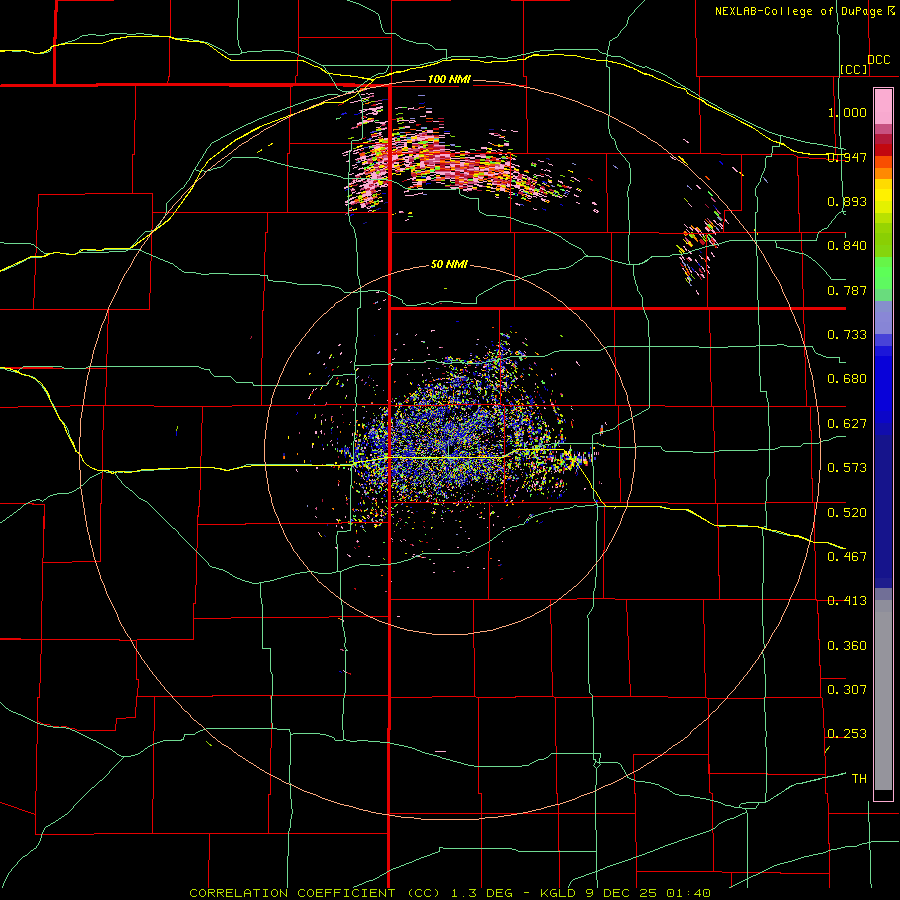This screenshot has height=900, width=900.
Task: Select the 0.947 scale value
Action: (847, 157)
